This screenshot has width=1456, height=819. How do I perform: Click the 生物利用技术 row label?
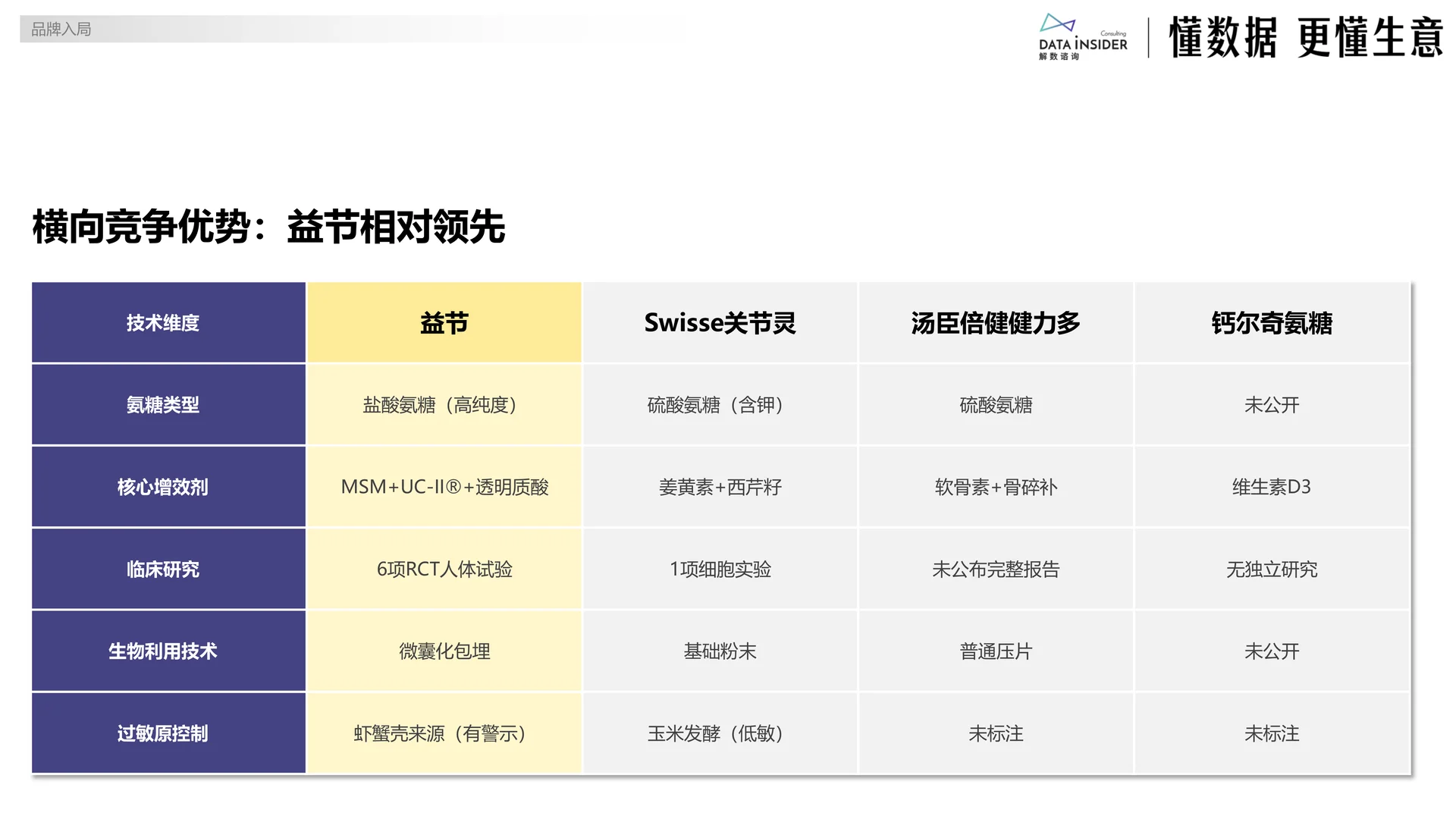point(167,651)
